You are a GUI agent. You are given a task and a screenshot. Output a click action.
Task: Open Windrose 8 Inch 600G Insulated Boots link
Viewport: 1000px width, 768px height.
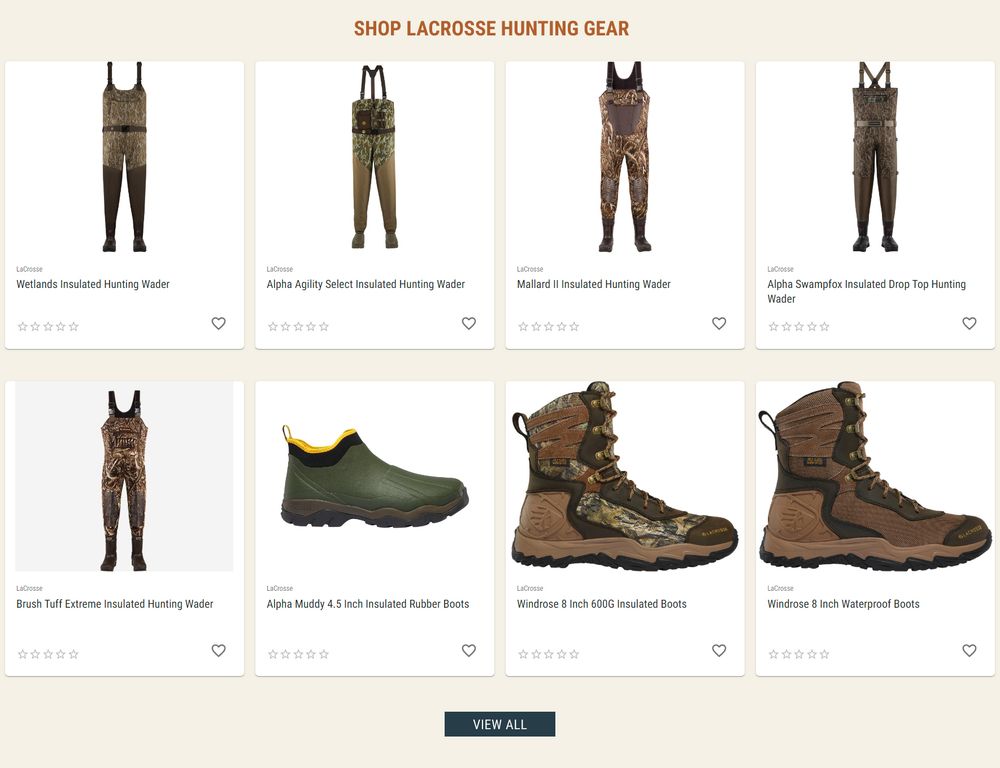pos(601,604)
